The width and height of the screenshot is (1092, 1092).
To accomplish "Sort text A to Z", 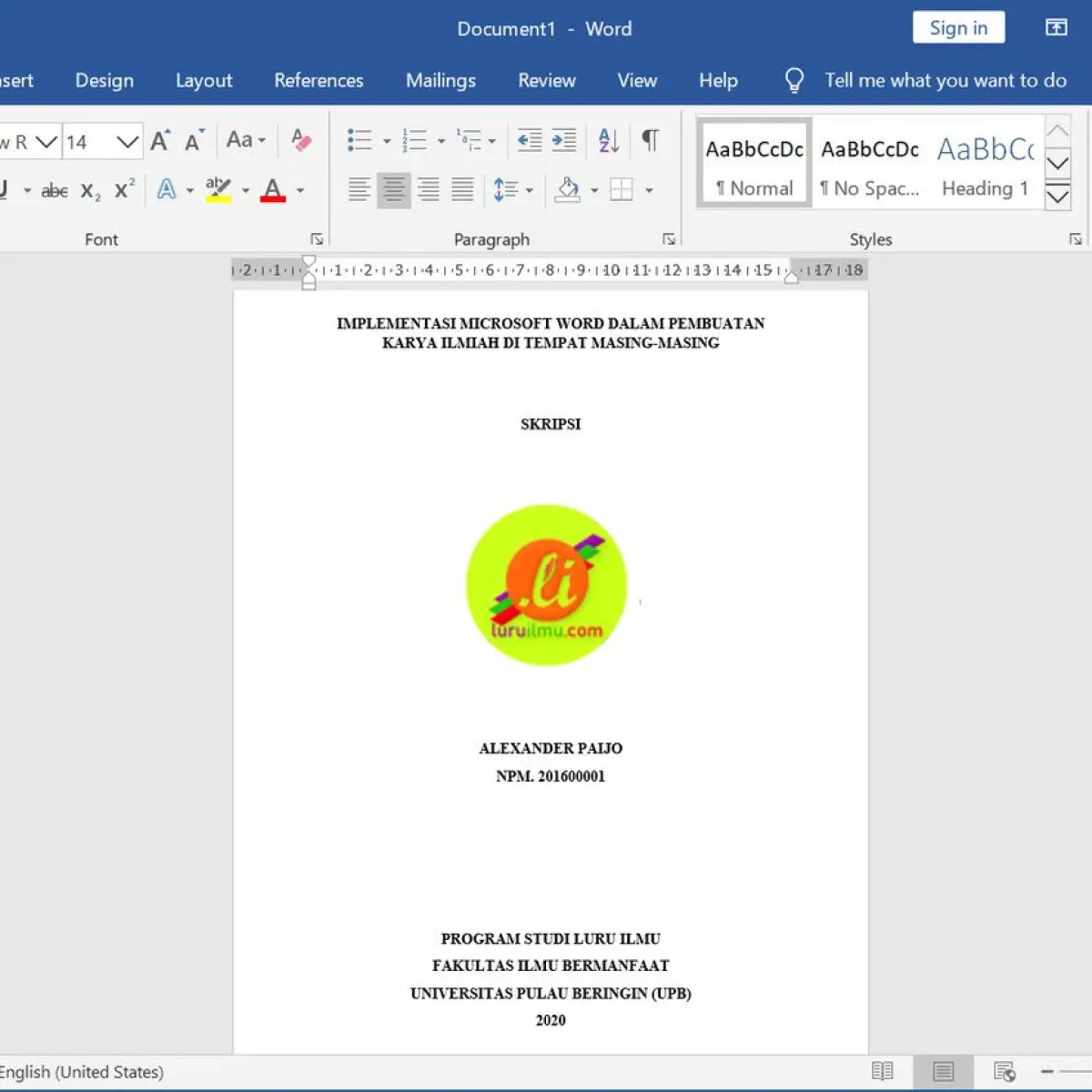I will click(x=609, y=140).
